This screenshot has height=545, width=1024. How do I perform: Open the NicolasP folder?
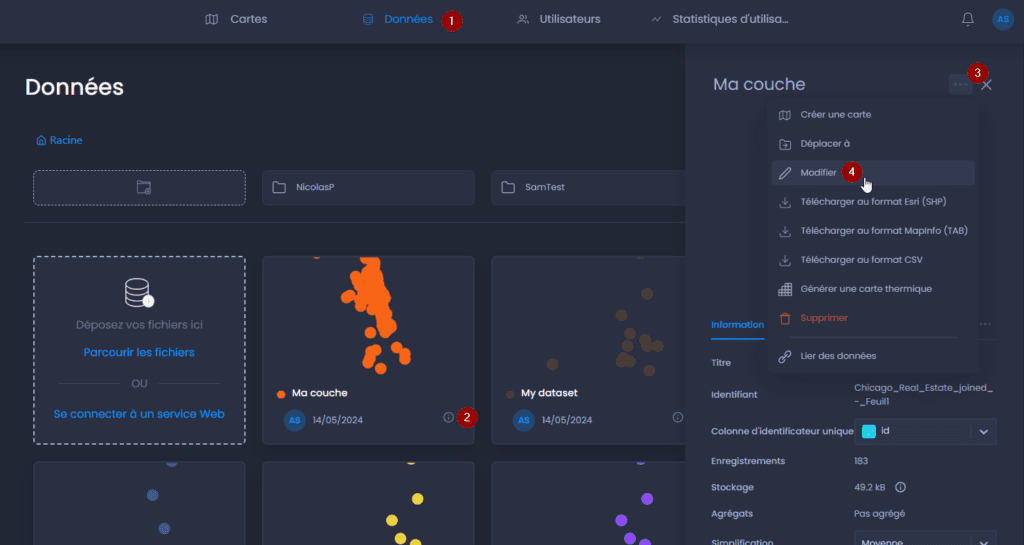[x=368, y=187]
